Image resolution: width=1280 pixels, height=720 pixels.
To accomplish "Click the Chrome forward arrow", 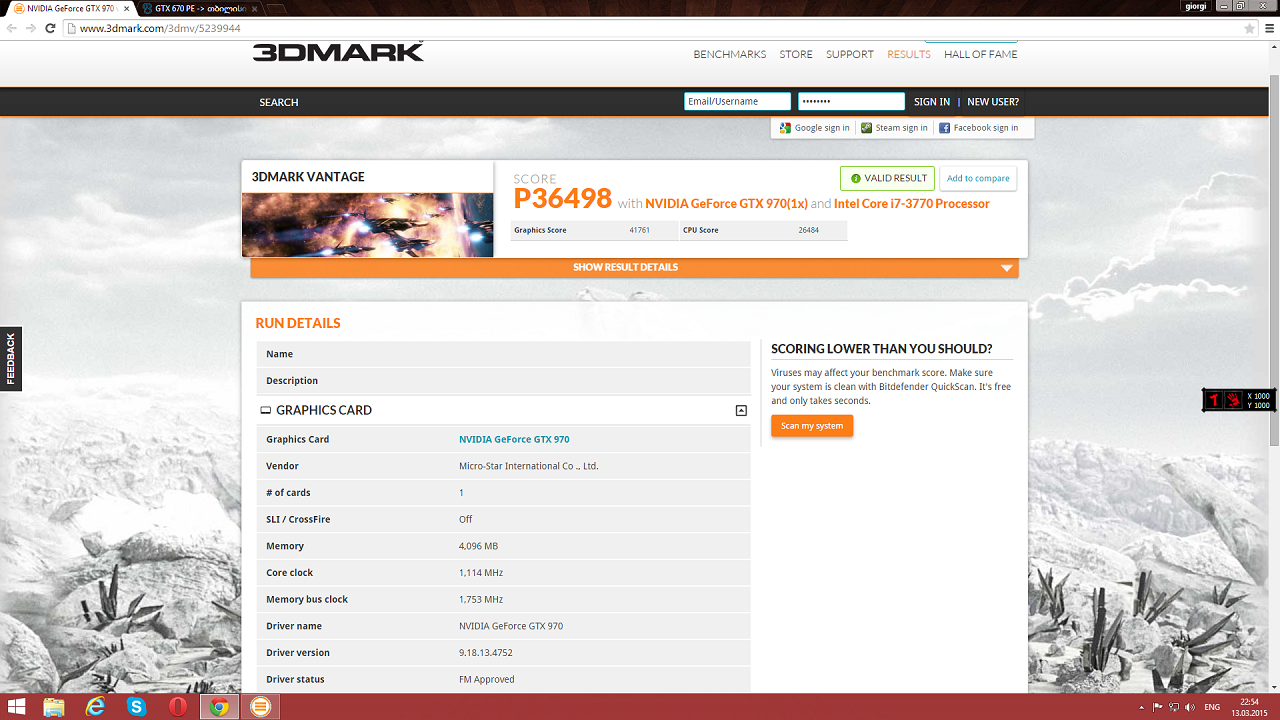I will click(32, 28).
